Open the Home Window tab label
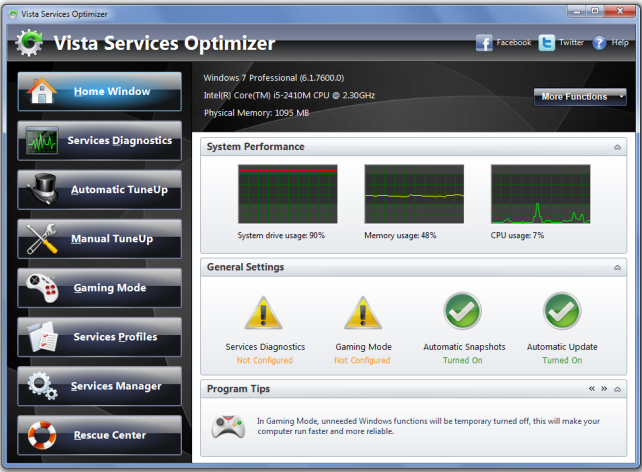Viewport: 642px width, 472px height. (x=112, y=91)
